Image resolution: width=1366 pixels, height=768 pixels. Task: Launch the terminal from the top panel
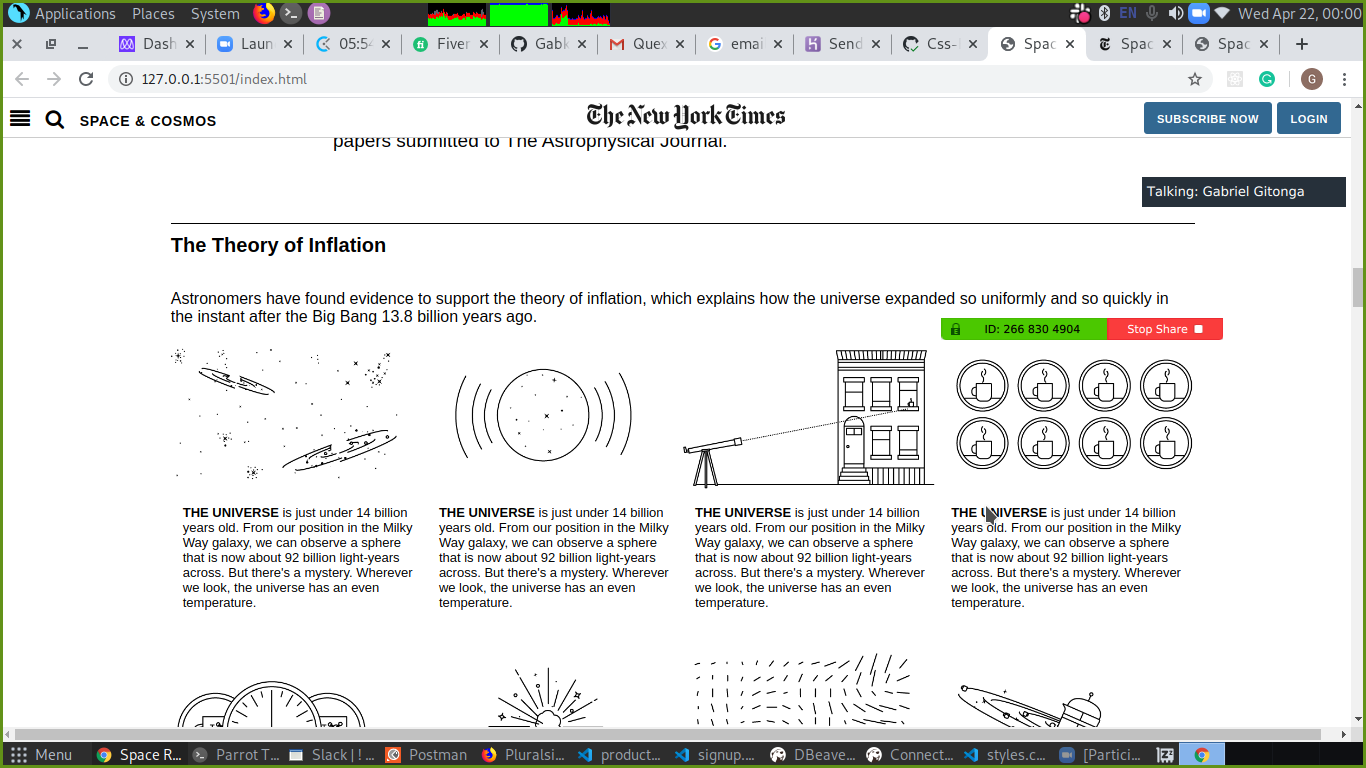[290, 13]
